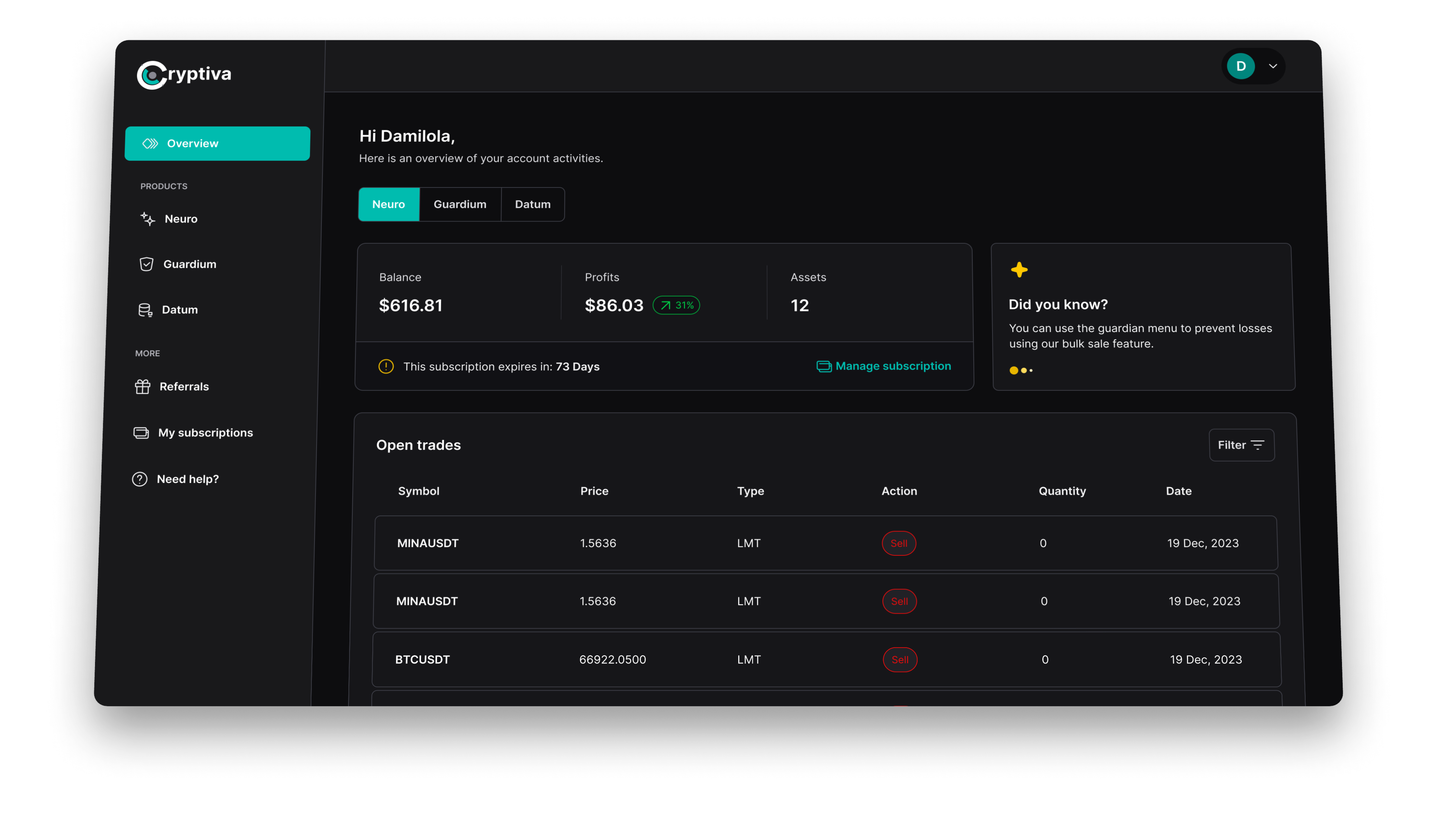Switch to the Datum tab
Image resolution: width=1437 pixels, height=840 pixels.
tap(532, 204)
